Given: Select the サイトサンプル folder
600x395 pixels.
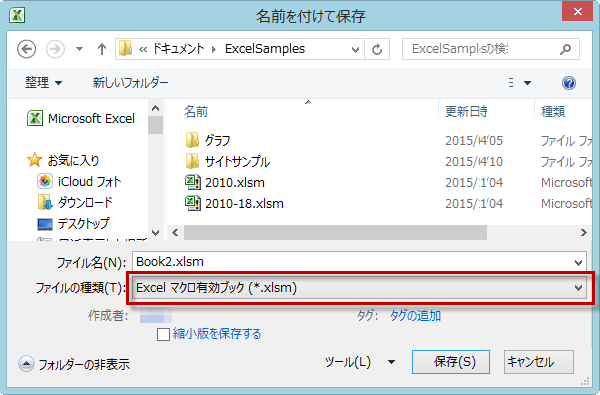Looking at the screenshot, I should click(x=237, y=162).
